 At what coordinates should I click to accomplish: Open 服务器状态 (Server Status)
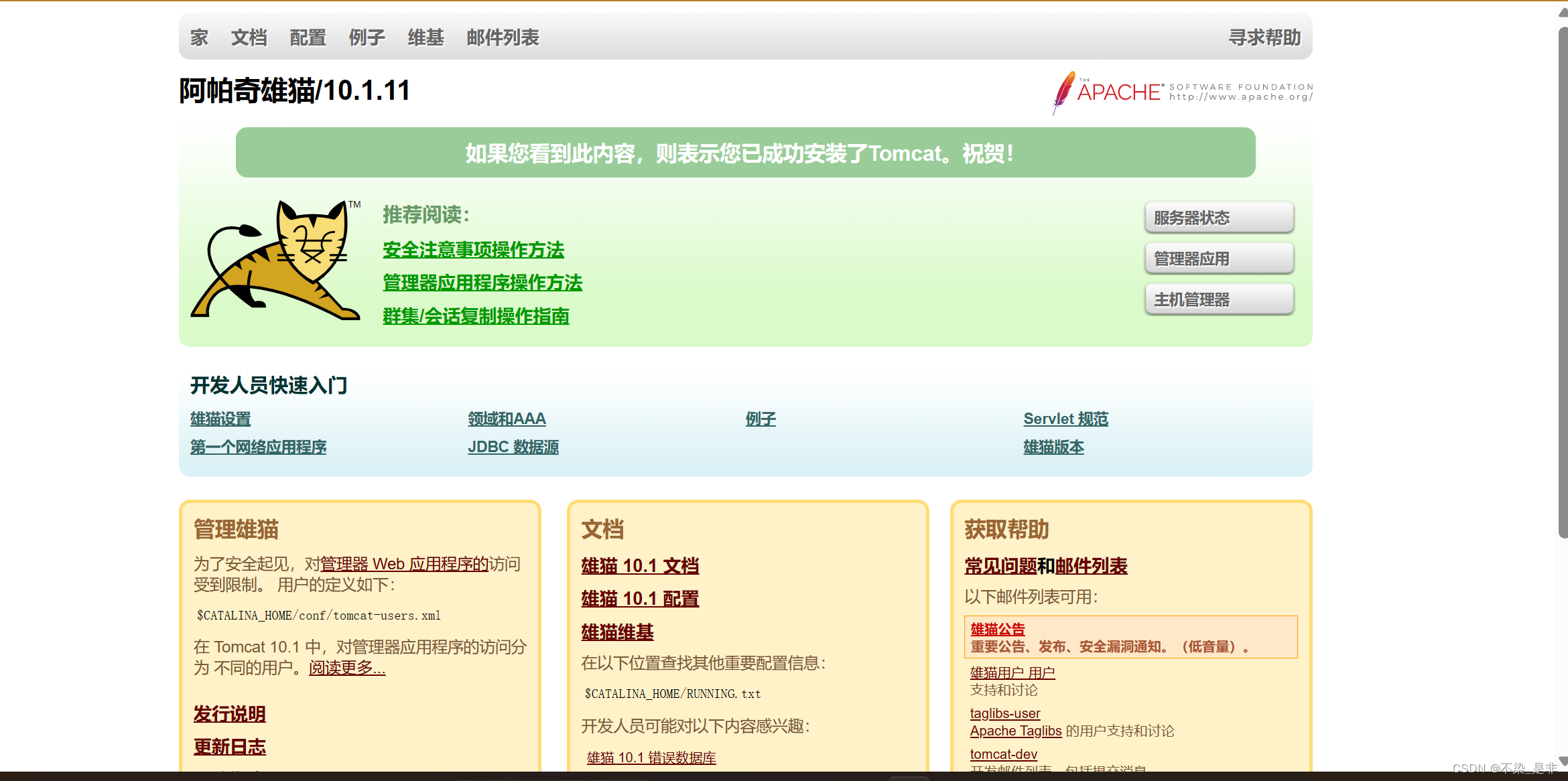pyautogui.click(x=1218, y=216)
